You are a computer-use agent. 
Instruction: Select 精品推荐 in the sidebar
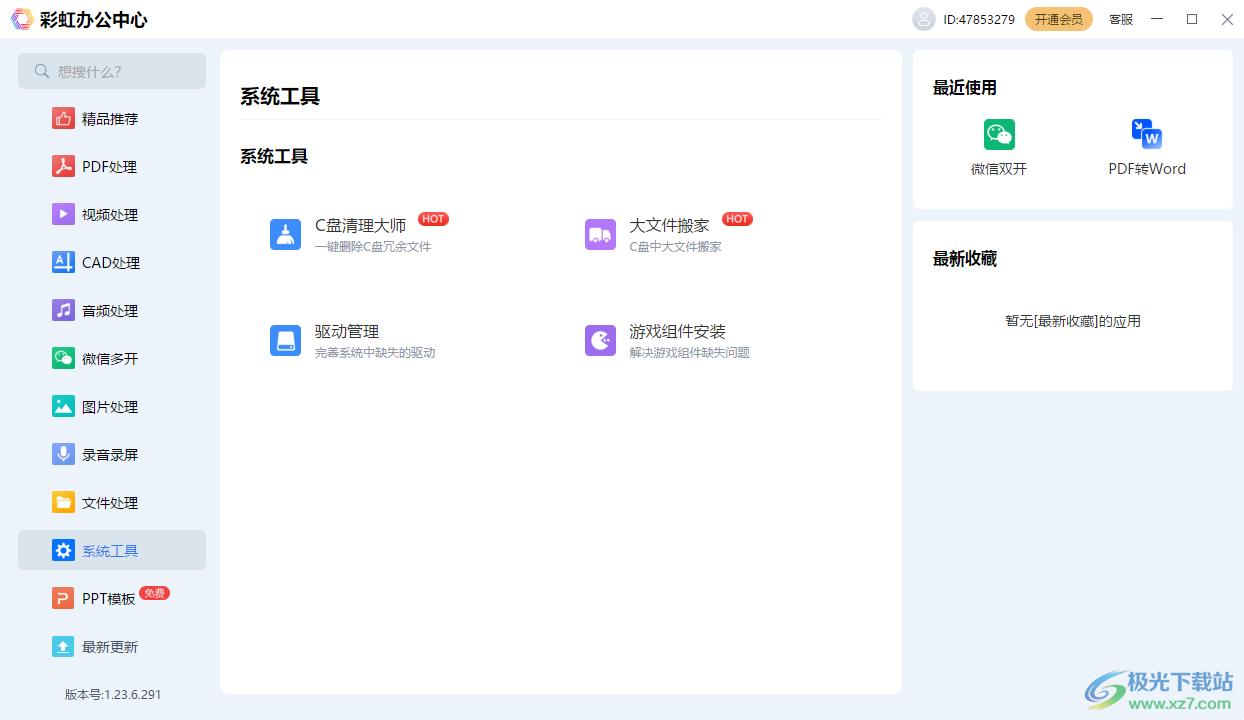[110, 119]
